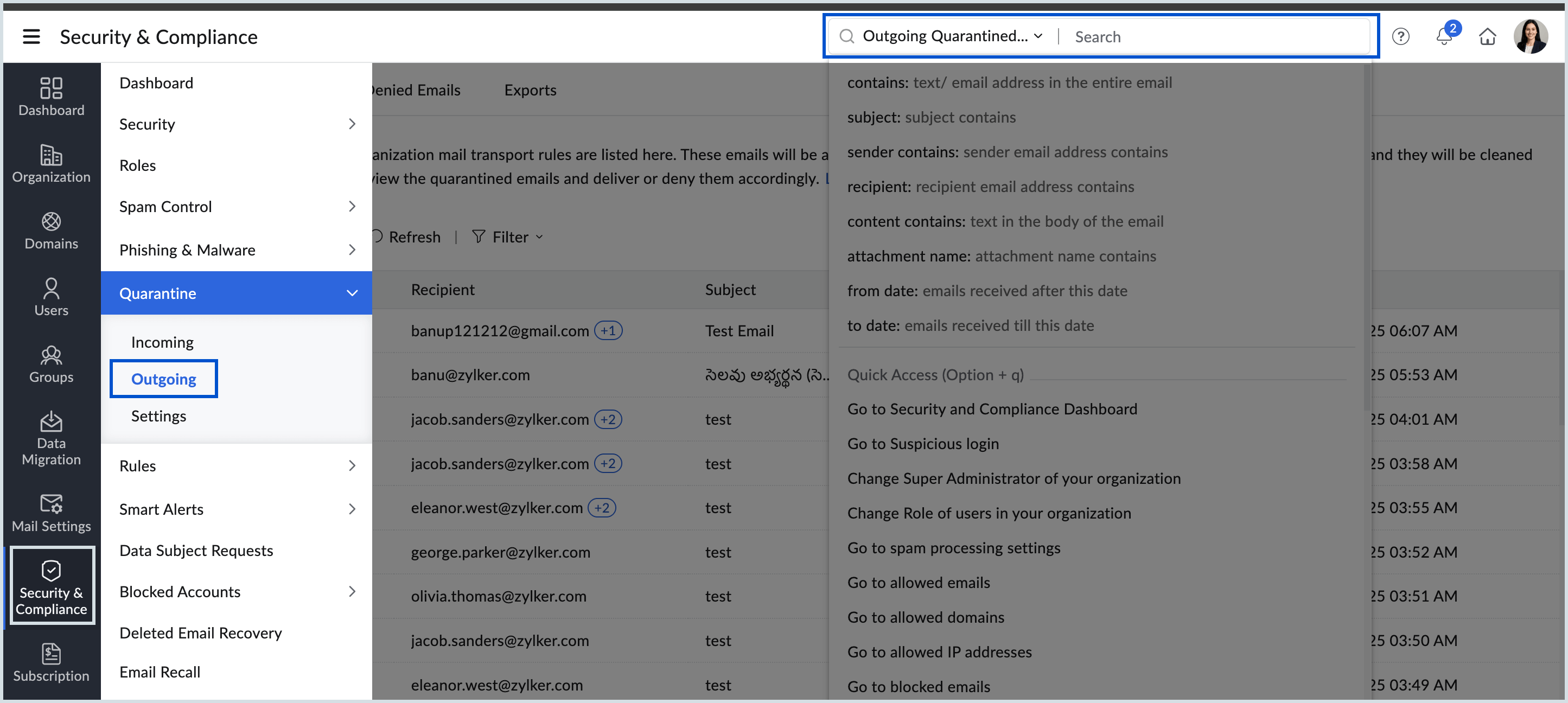The height and width of the screenshot is (703, 1568).
Task: Switch to the Exports tab
Action: coord(530,90)
